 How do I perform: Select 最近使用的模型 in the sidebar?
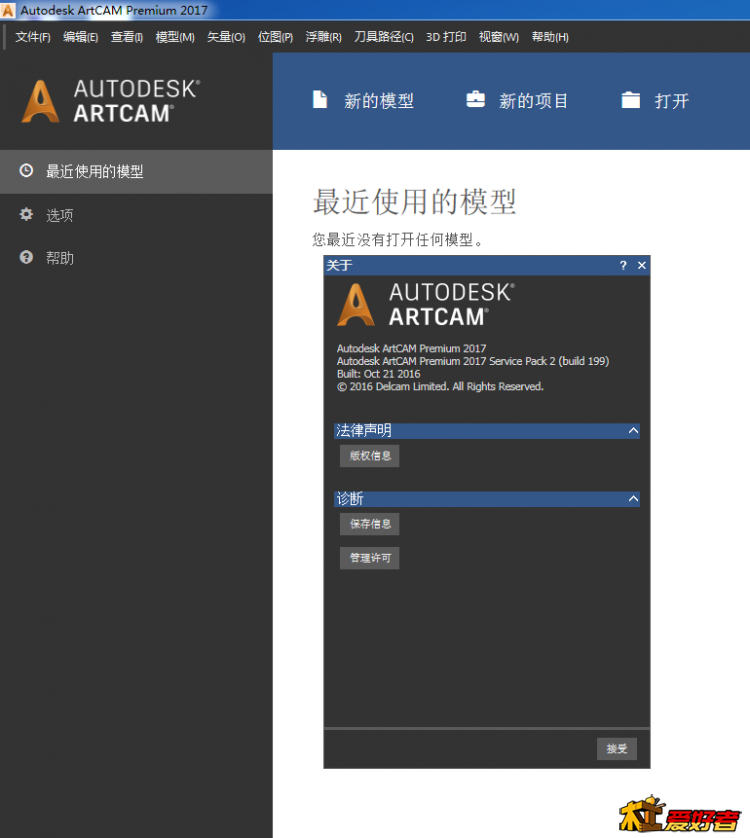coord(136,172)
